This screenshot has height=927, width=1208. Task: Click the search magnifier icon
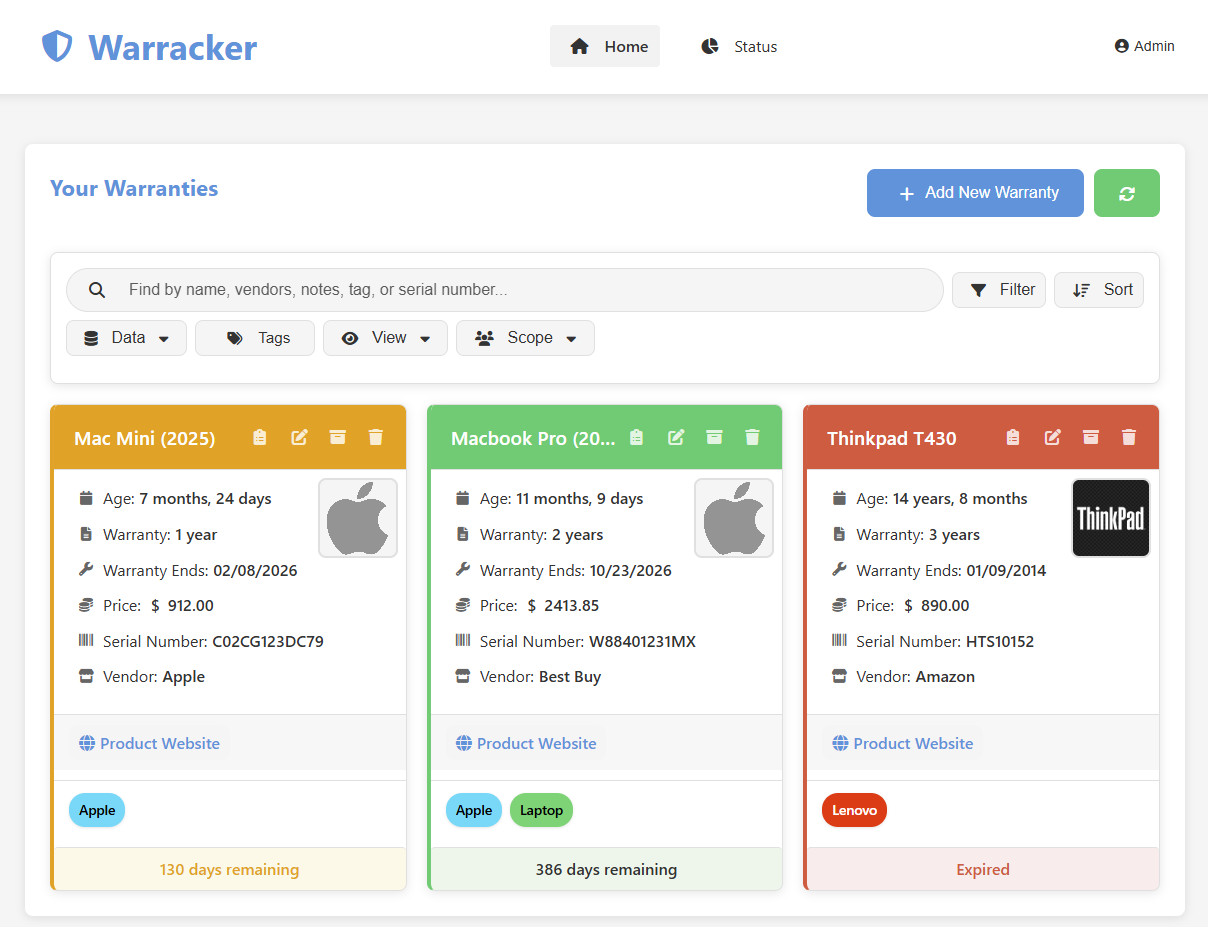97,290
